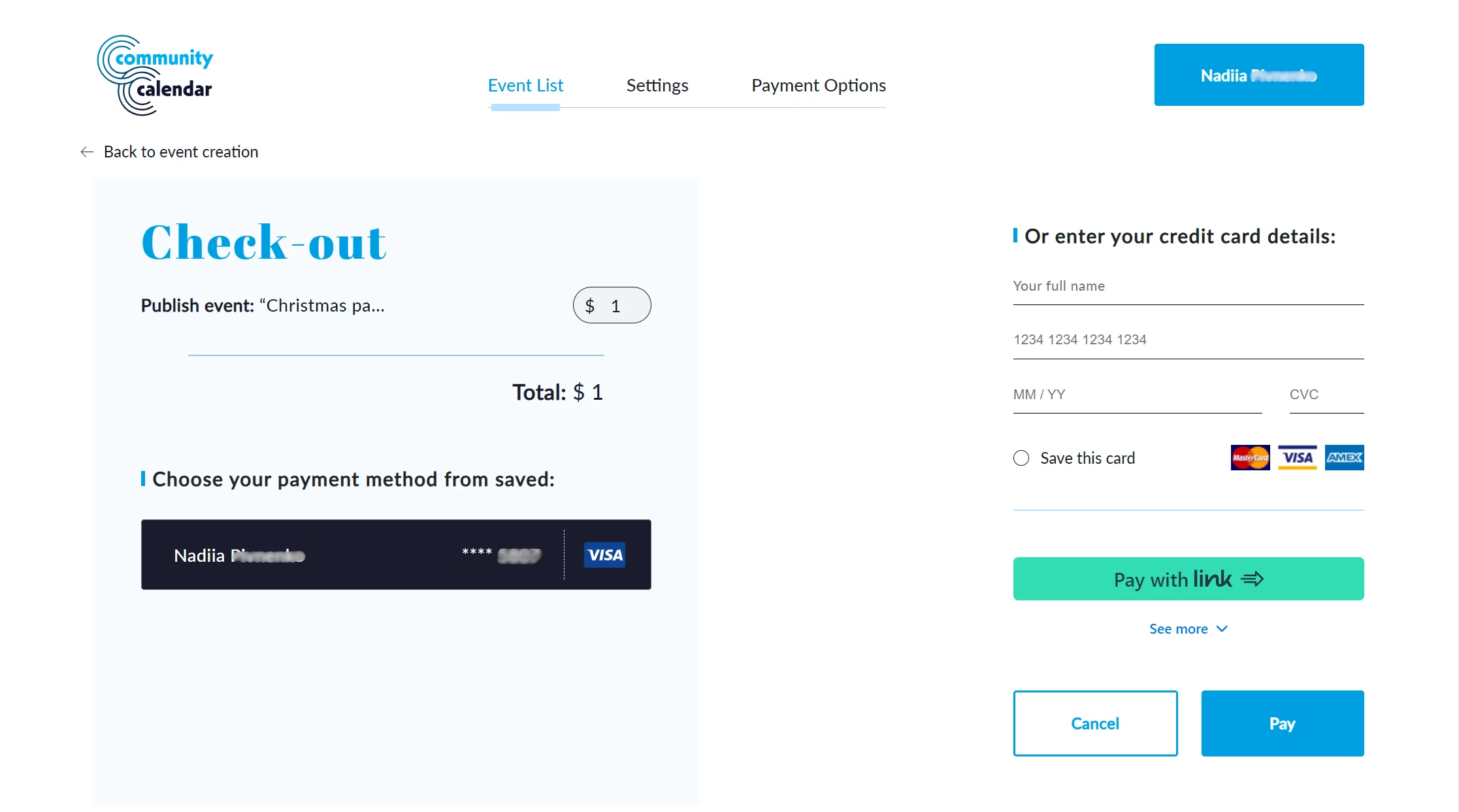Click the Visa logo next to Save this card

1297,457
